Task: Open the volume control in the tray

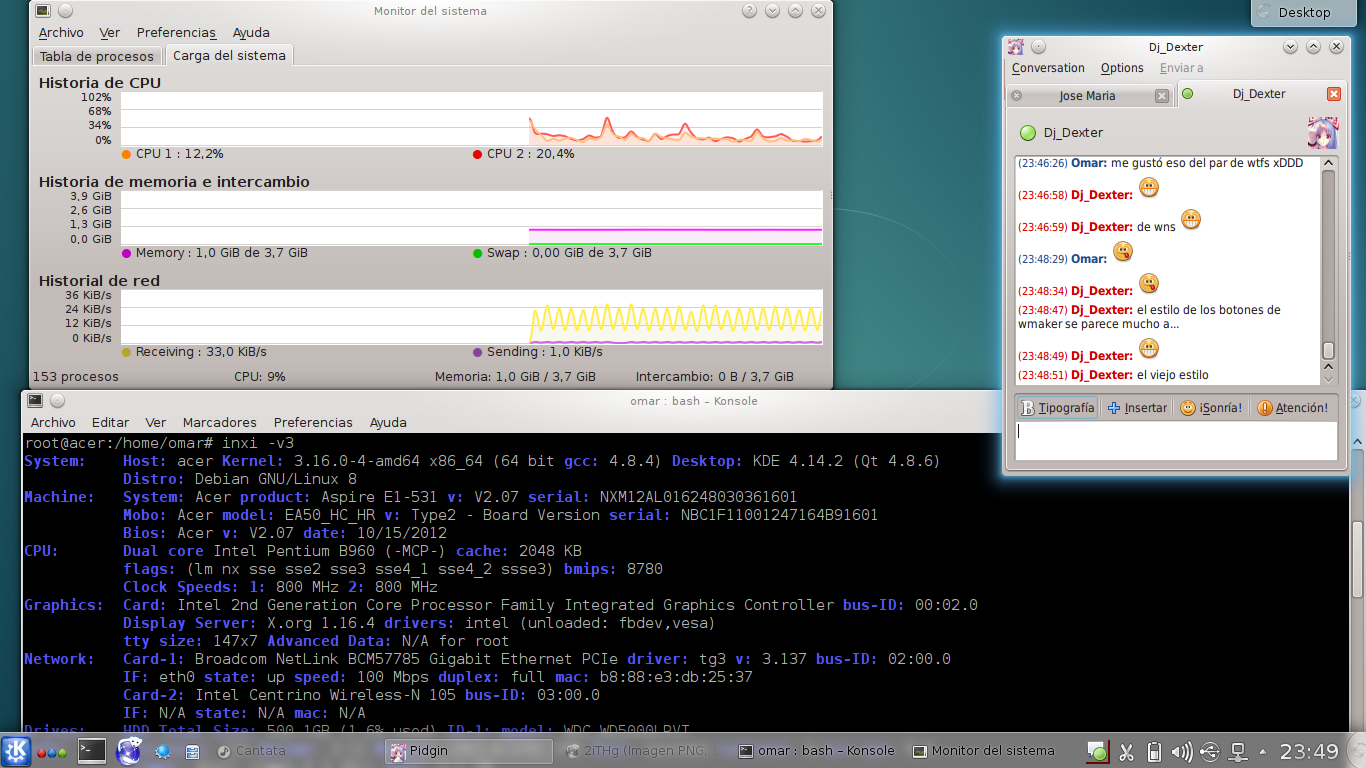Action: tap(1181, 751)
